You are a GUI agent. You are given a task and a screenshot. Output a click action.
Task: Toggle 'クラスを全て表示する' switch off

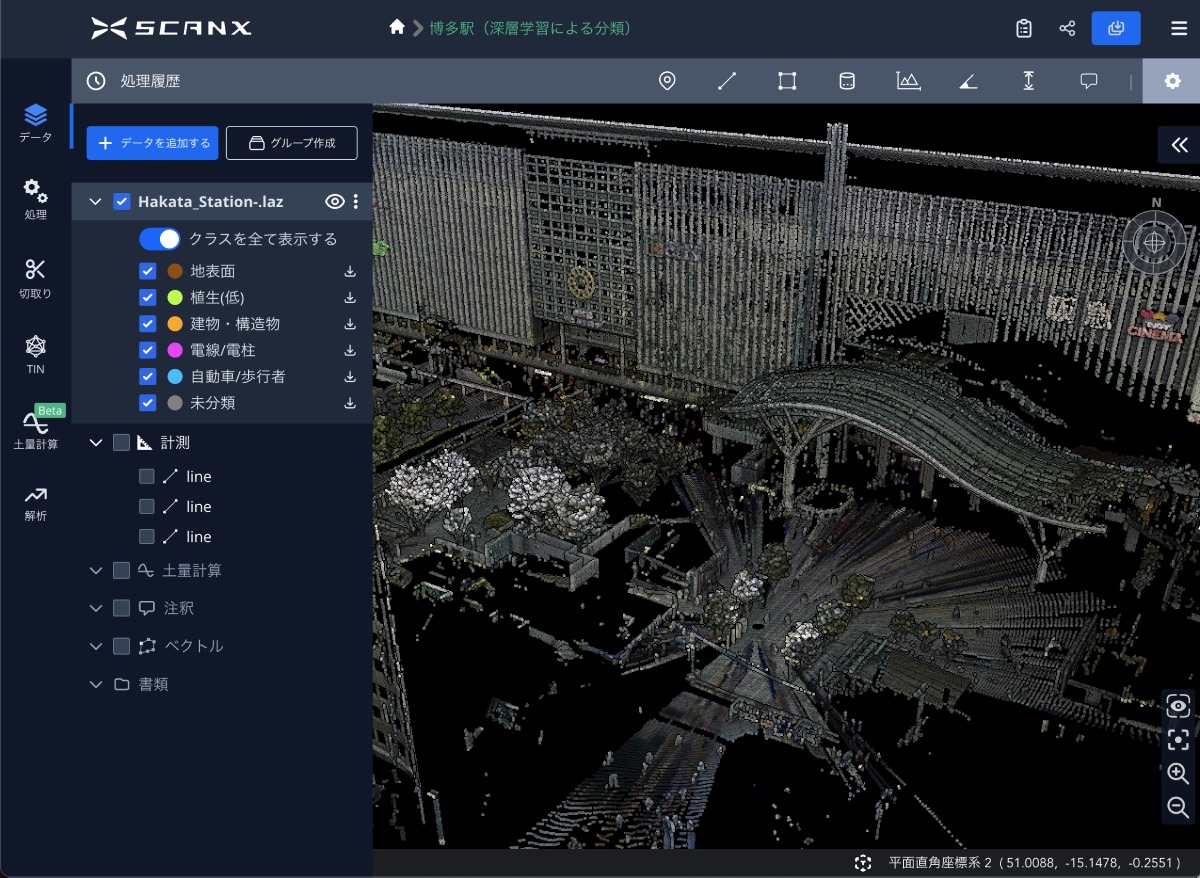pyautogui.click(x=159, y=239)
